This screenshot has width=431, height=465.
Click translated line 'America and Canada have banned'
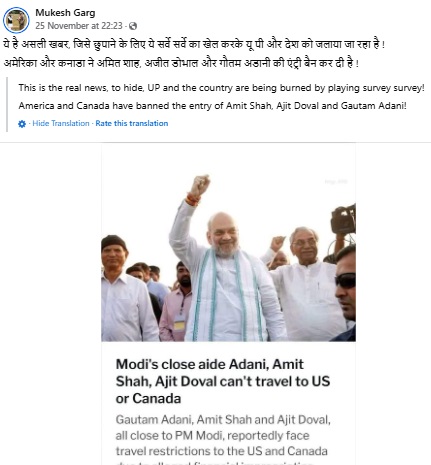pyautogui.click(x=213, y=106)
